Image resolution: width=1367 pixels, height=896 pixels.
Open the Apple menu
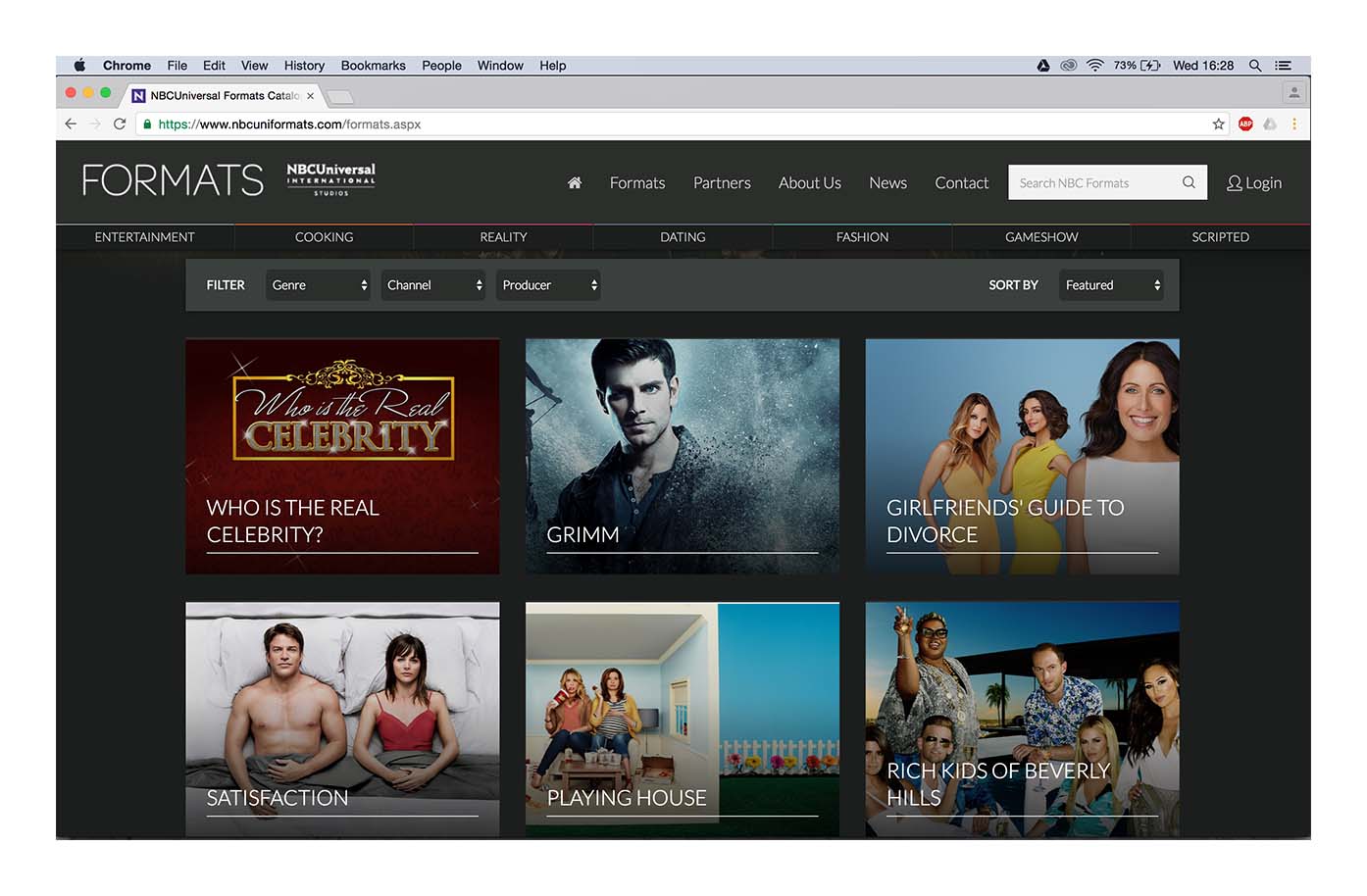pos(79,66)
